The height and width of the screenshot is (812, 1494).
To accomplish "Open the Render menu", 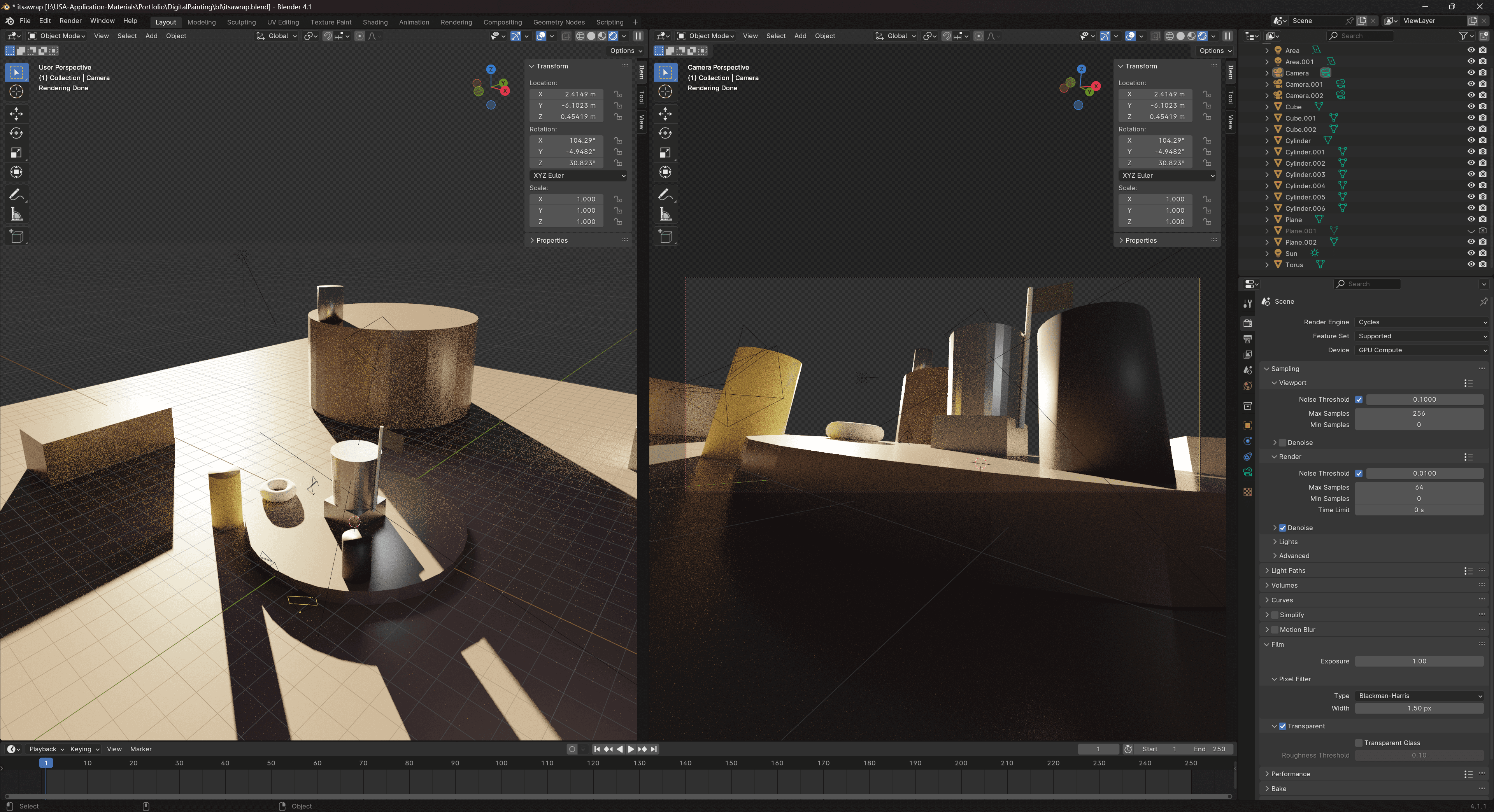I will 70,20.
